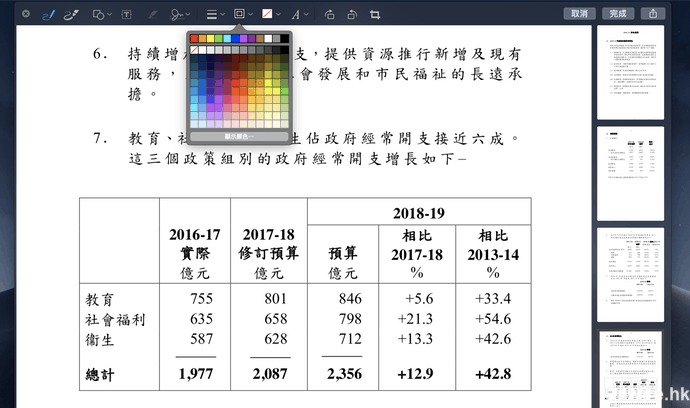Click the 取消 cancel button
The height and width of the screenshot is (408, 690).
coord(580,14)
